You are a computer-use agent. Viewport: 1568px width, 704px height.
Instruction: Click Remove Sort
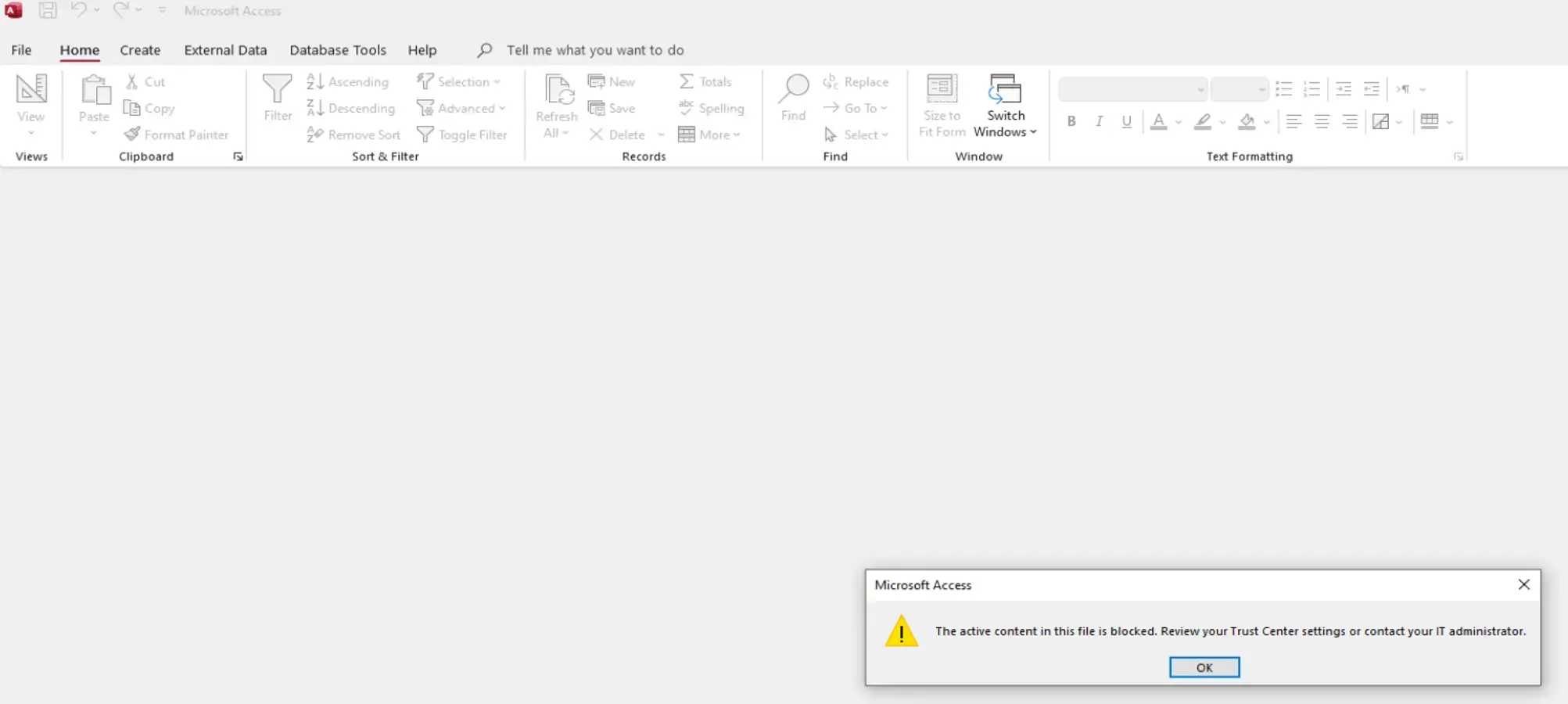pyautogui.click(x=354, y=135)
